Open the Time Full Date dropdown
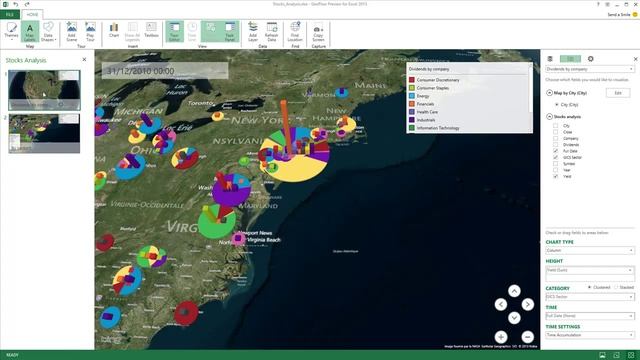 click(x=590, y=316)
